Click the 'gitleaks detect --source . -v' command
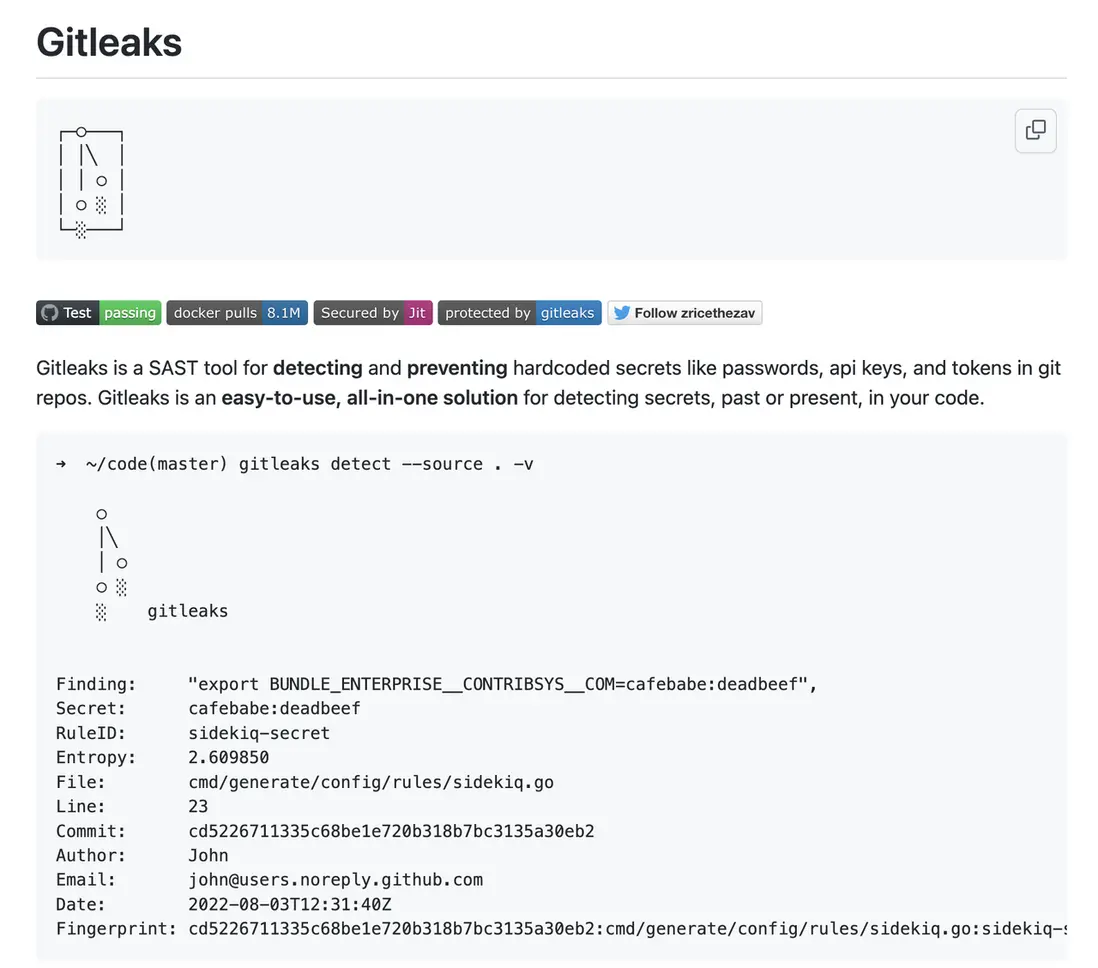Viewport: 1098px width, 968px height. tap(386, 464)
